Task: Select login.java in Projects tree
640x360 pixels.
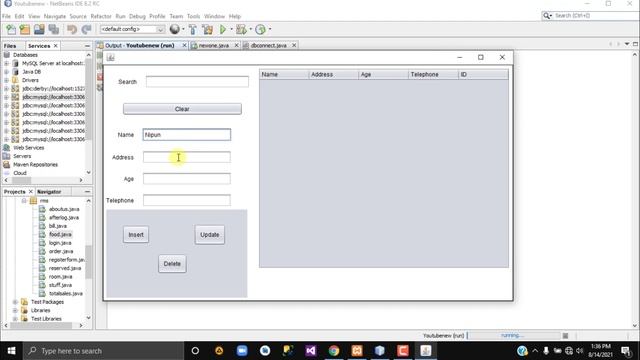Action: coord(60,243)
